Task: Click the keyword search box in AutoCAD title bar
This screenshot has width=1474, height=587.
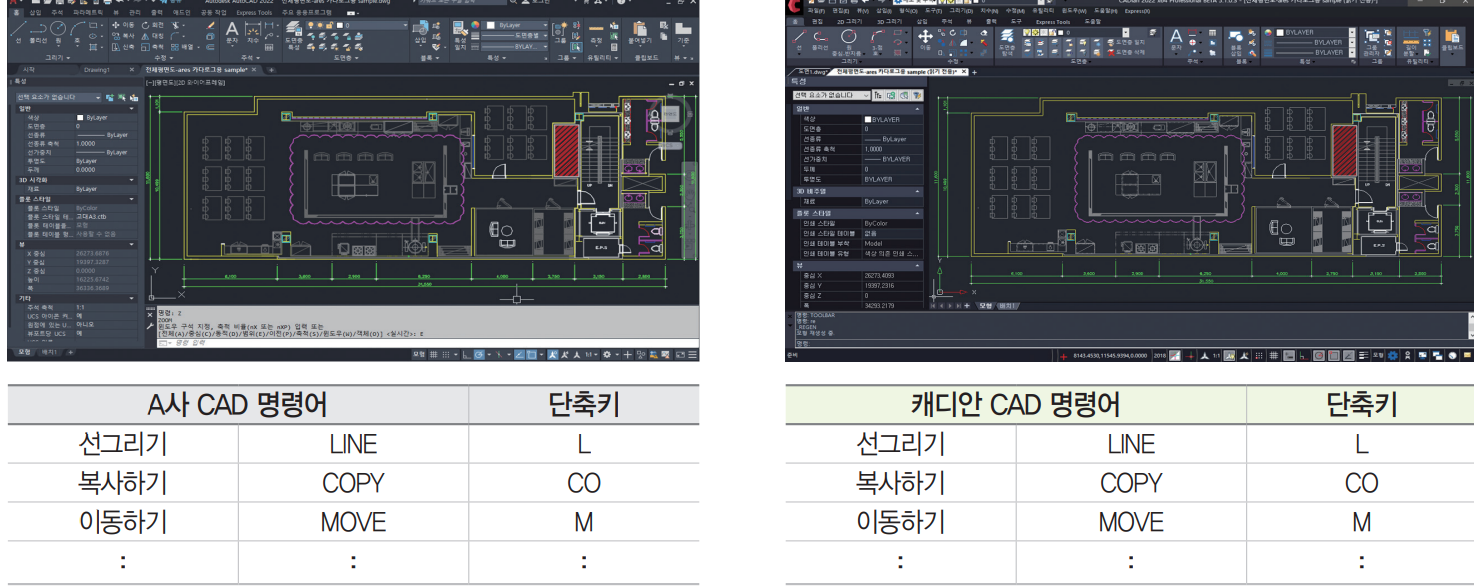Action: tap(463, 2)
